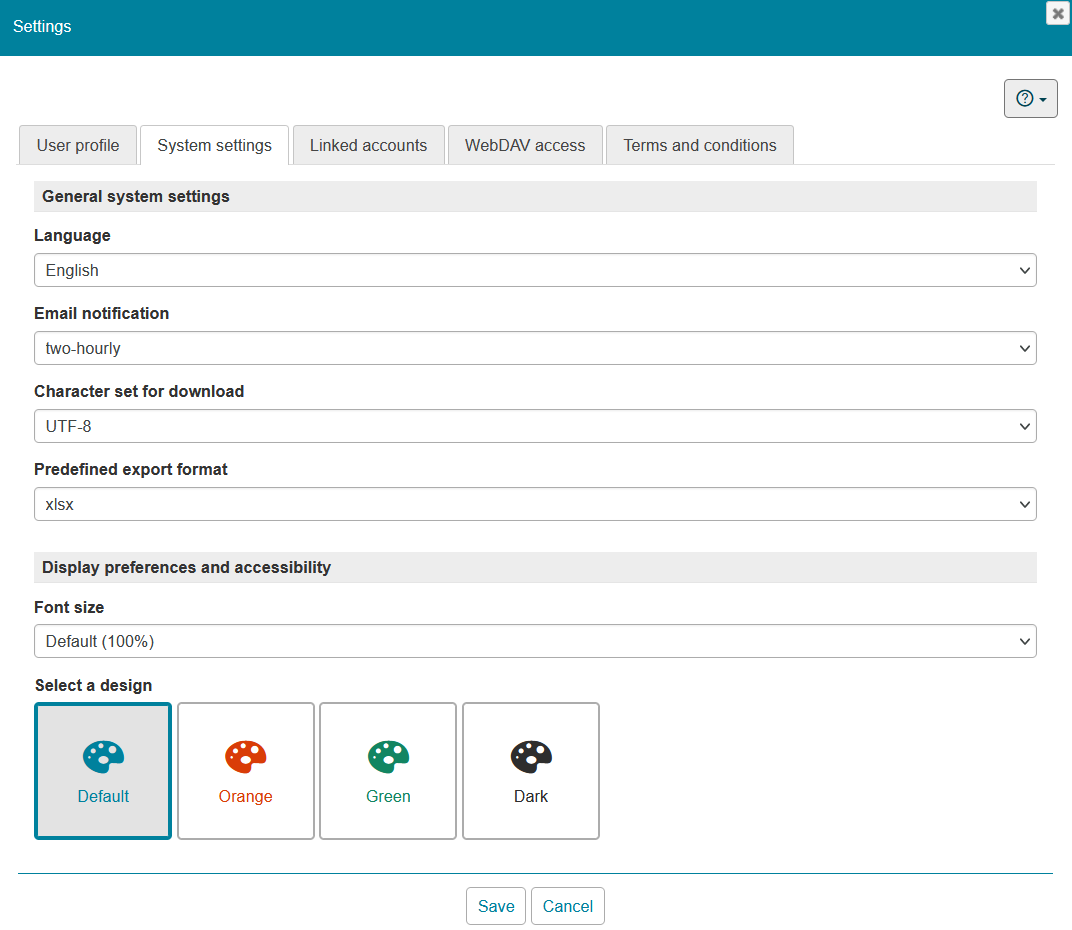Click the Save button
1072x930 pixels.
pyautogui.click(x=496, y=906)
